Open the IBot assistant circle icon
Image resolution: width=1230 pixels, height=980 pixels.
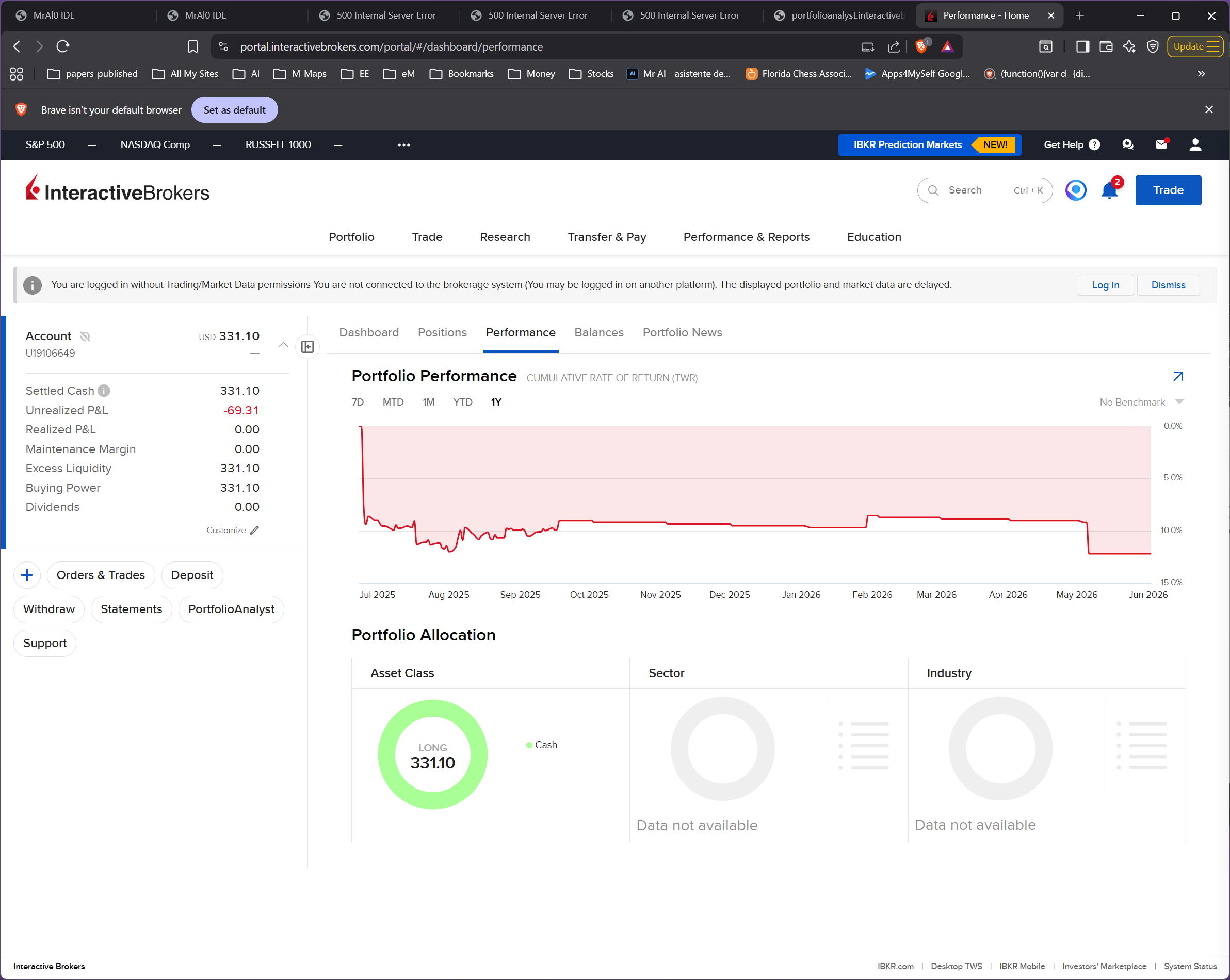click(x=1075, y=190)
